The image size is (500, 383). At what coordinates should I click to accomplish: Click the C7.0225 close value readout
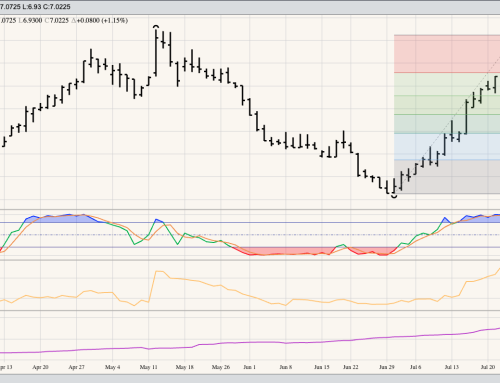pyautogui.click(x=57, y=20)
